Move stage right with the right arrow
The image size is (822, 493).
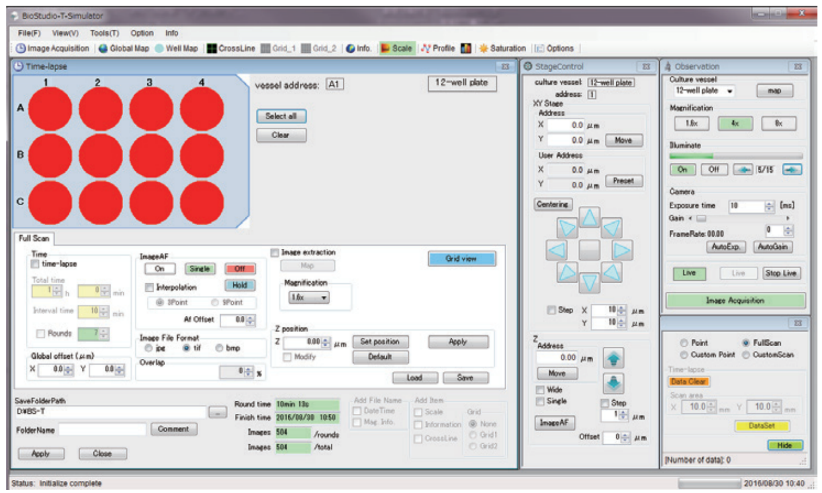(x=622, y=250)
